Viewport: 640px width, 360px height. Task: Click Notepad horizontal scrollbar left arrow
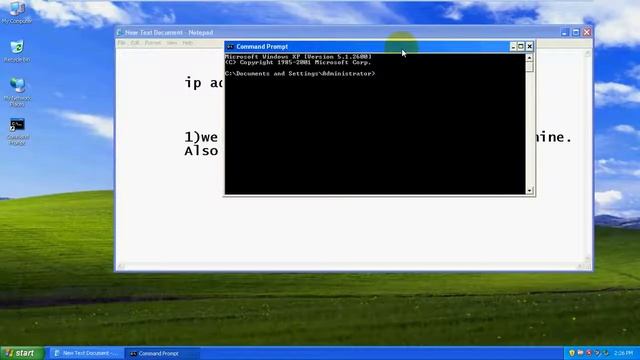pyautogui.click(x=121, y=267)
